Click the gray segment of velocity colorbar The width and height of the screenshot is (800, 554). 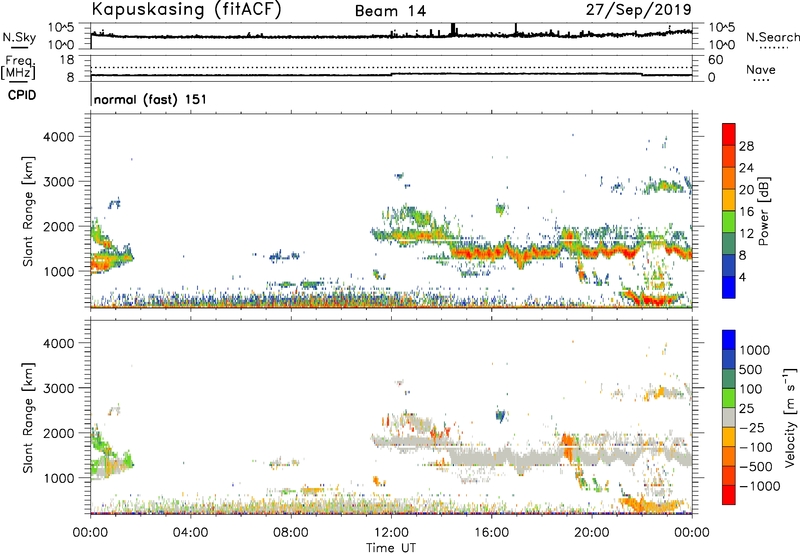729,418
